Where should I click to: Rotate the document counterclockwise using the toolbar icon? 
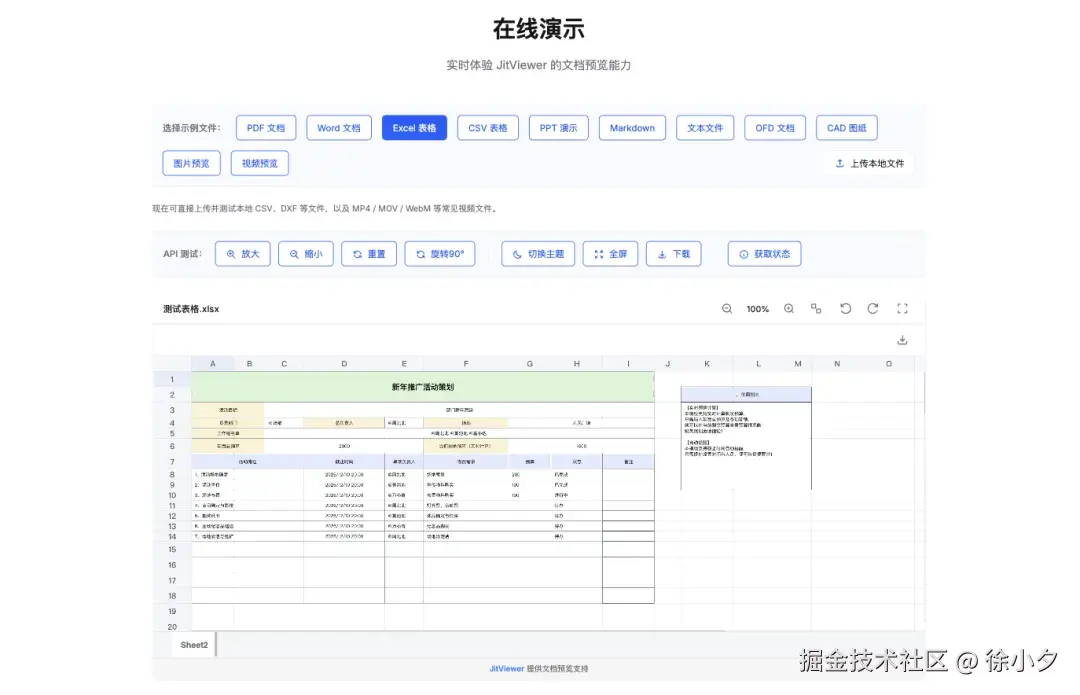click(845, 309)
